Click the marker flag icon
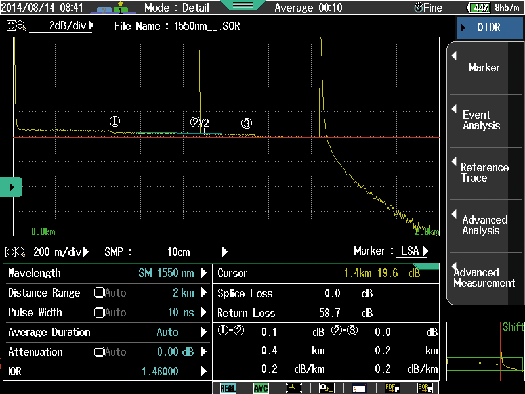This screenshot has height=394, width=525. pyautogui.click(x=326, y=388)
